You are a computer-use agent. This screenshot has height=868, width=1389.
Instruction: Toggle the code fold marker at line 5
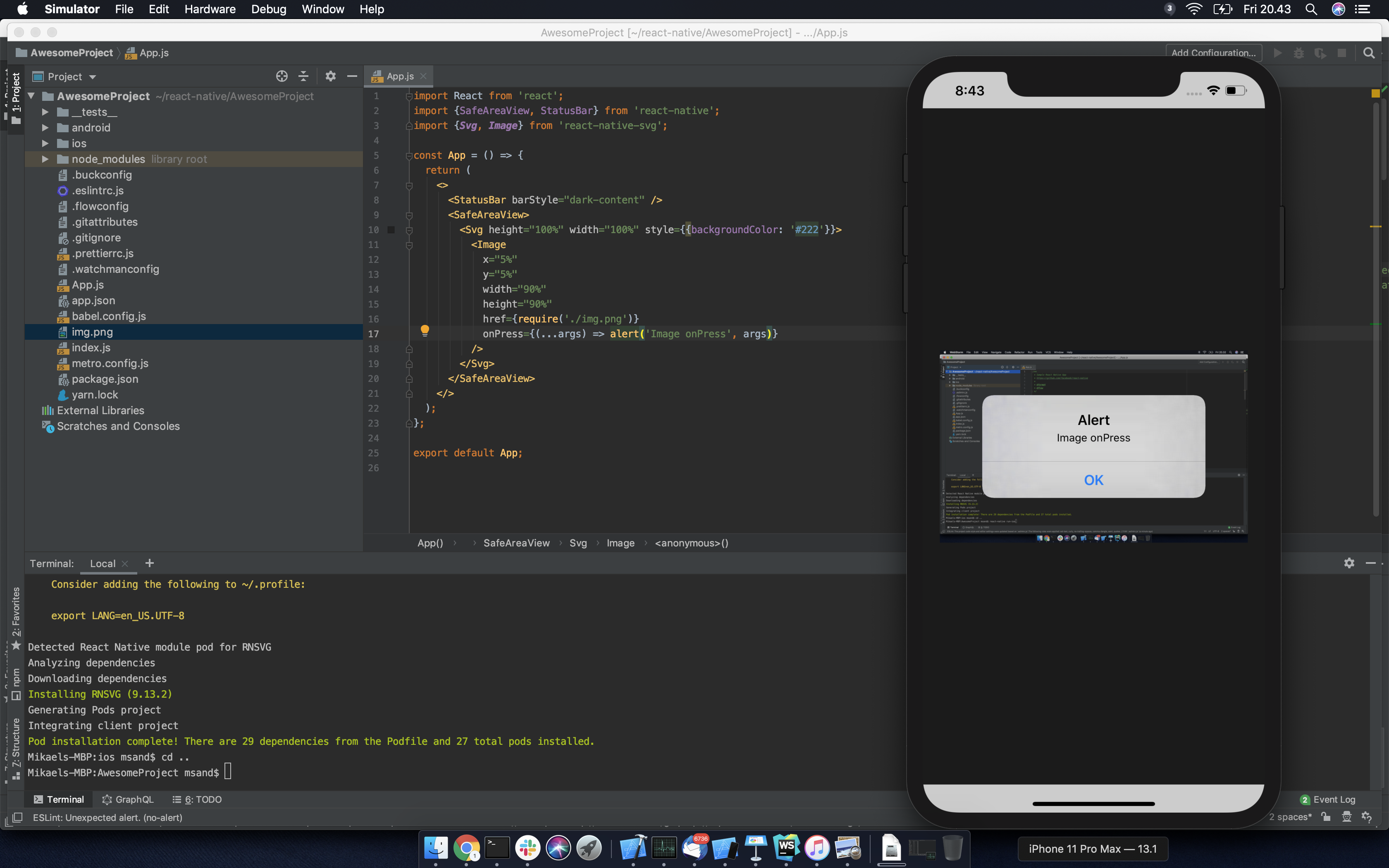[409, 155]
